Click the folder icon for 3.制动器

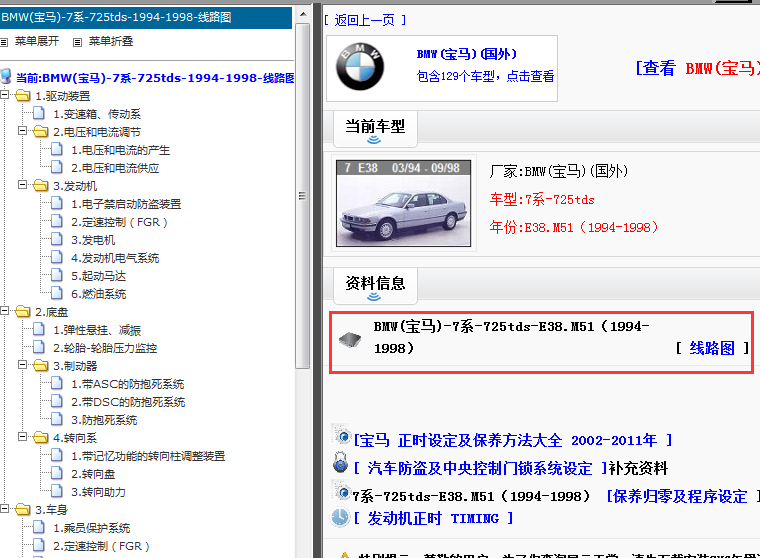[x=41, y=365]
